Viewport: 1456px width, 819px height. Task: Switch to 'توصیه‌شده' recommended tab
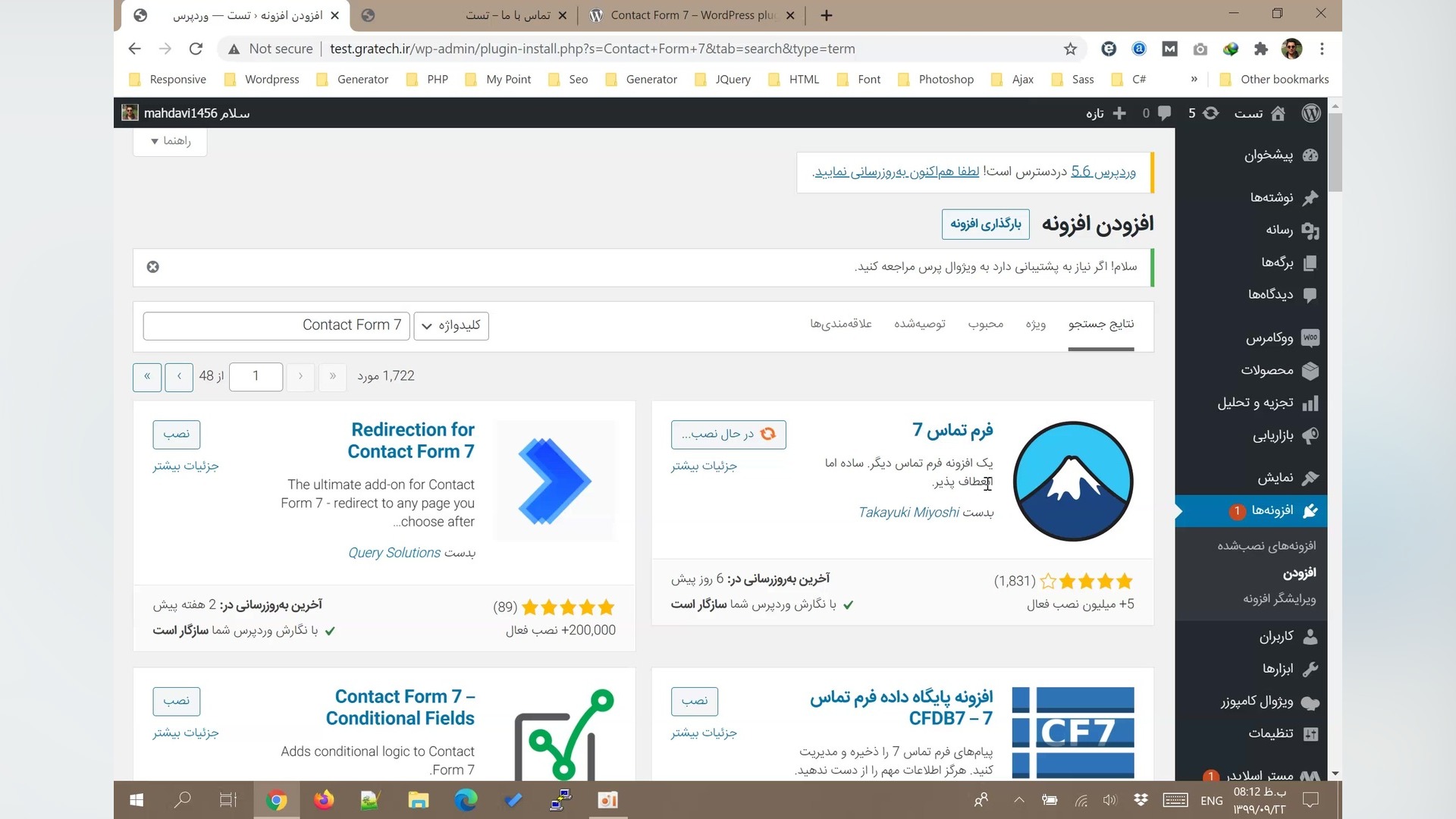(920, 325)
